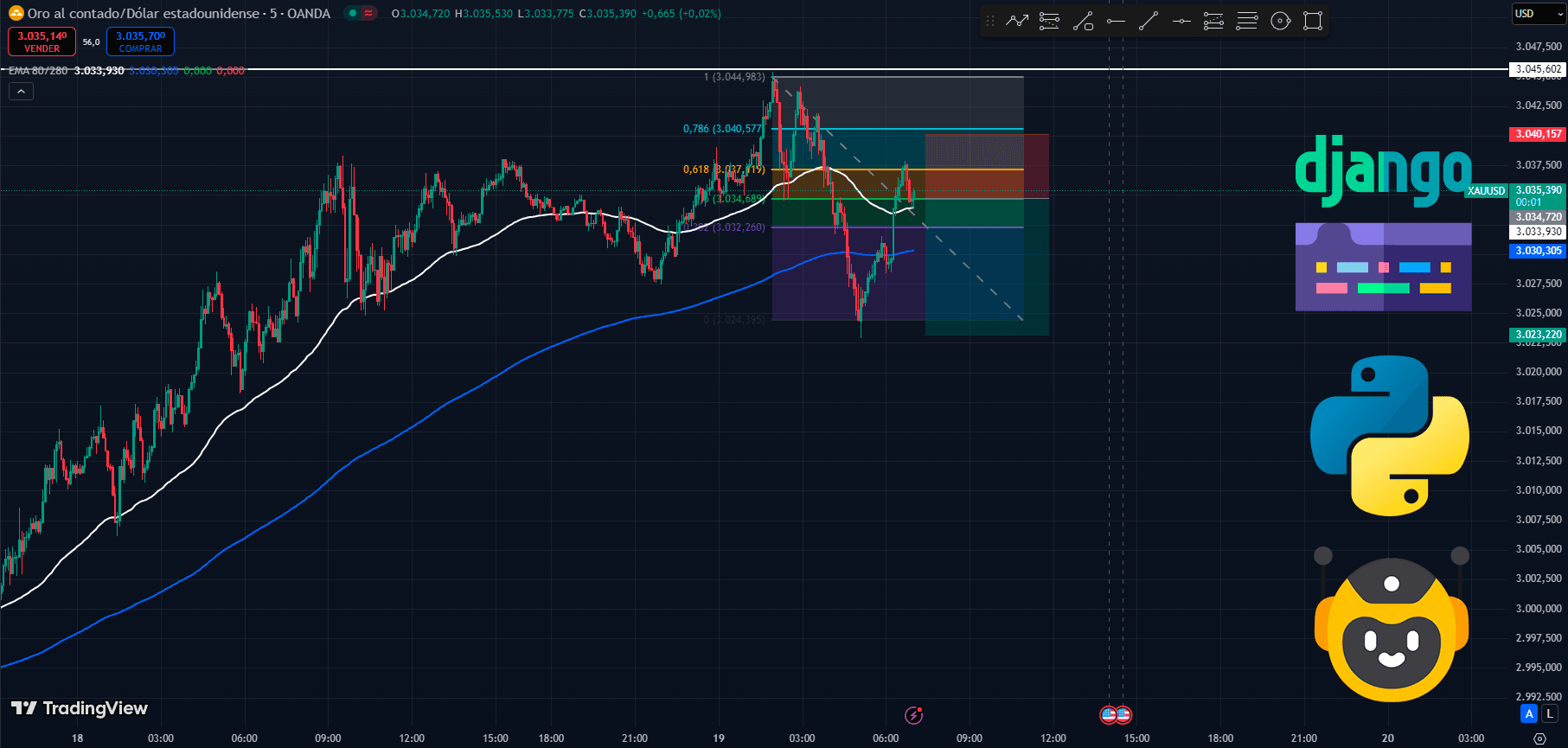Click the EMA 80/280 indicator legend
1568x748 pixels.
38,71
